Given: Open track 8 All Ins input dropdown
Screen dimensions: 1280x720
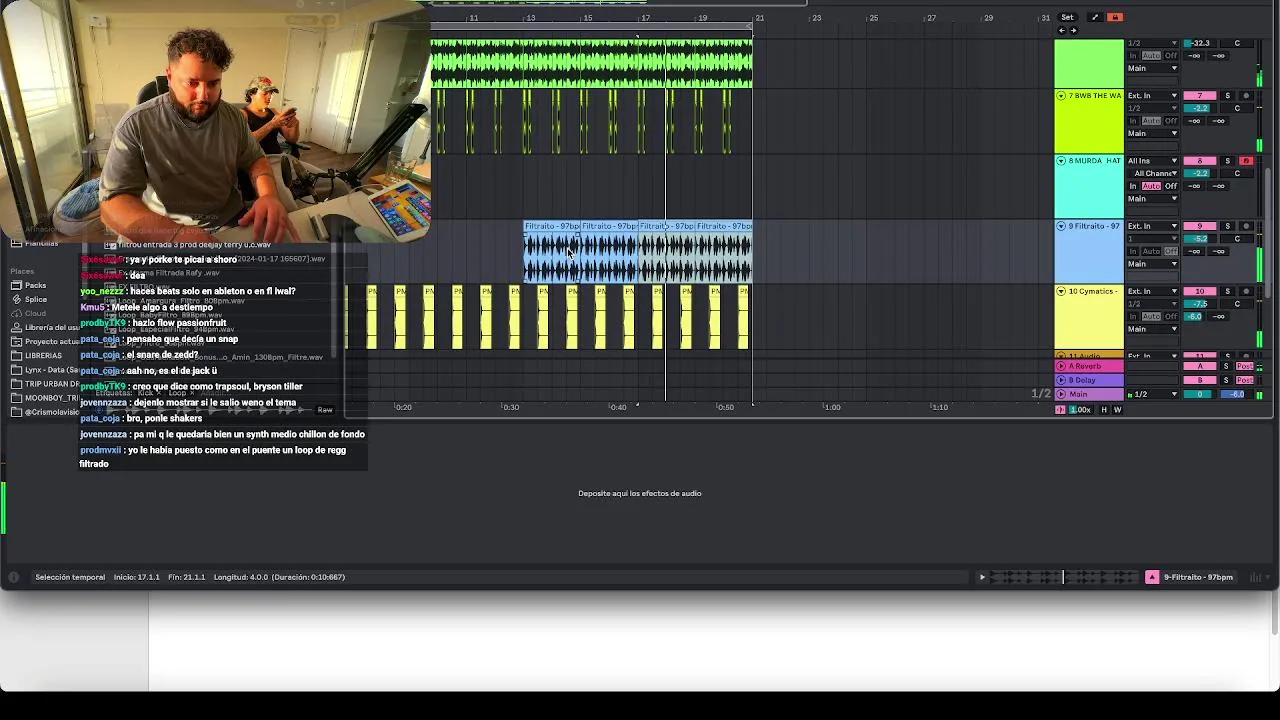Looking at the screenshot, I should pyautogui.click(x=1153, y=161).
